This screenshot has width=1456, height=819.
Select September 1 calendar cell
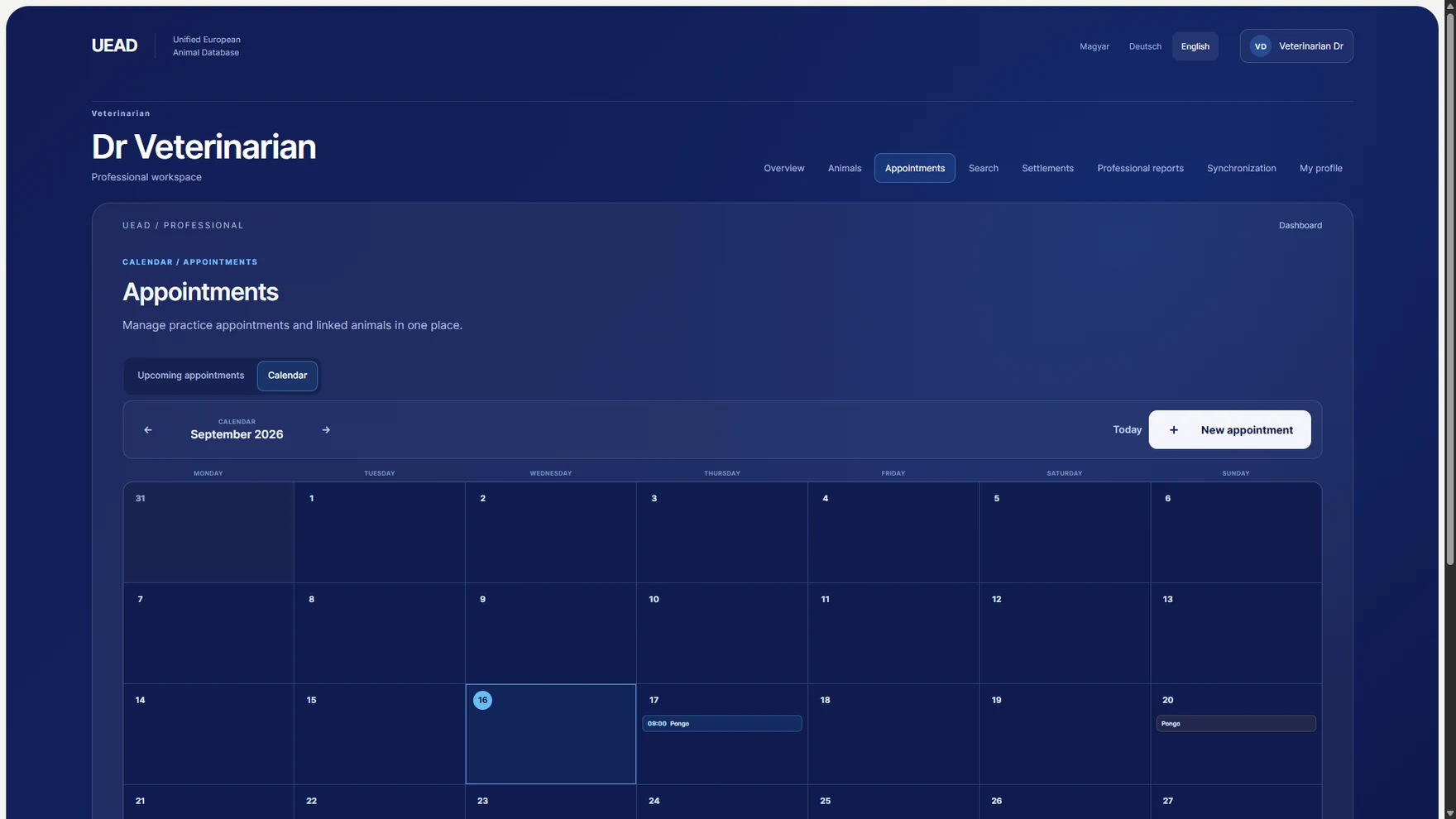[380, 533]
